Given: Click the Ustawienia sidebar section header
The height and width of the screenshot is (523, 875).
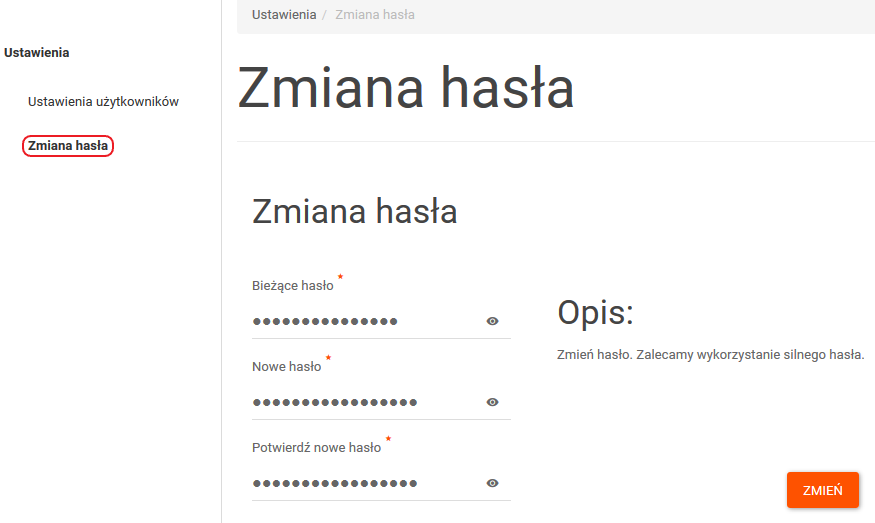Looking at the screenshot, I should click(x=37, y=52).
